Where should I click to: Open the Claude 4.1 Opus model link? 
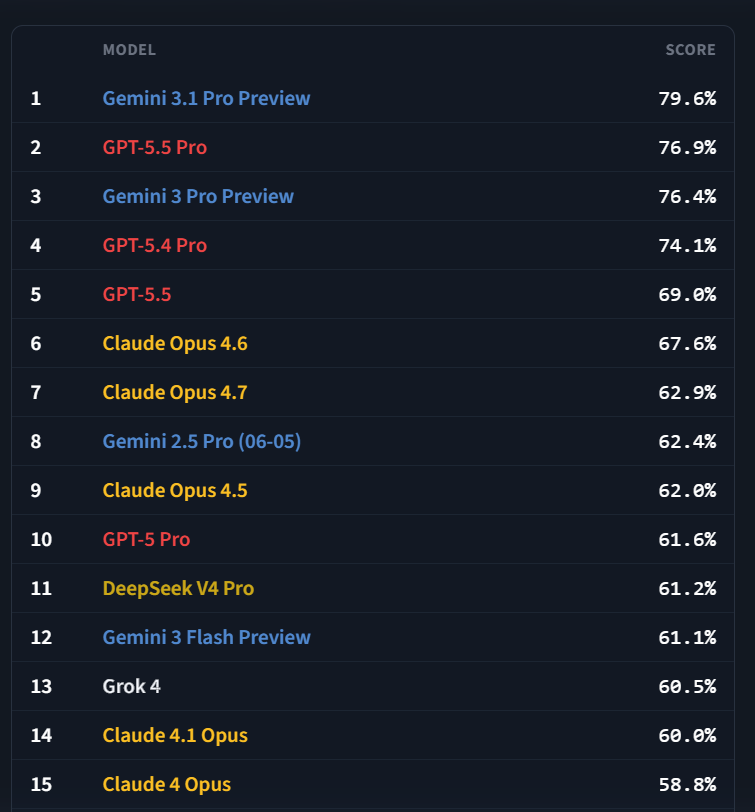coord(175,736)
